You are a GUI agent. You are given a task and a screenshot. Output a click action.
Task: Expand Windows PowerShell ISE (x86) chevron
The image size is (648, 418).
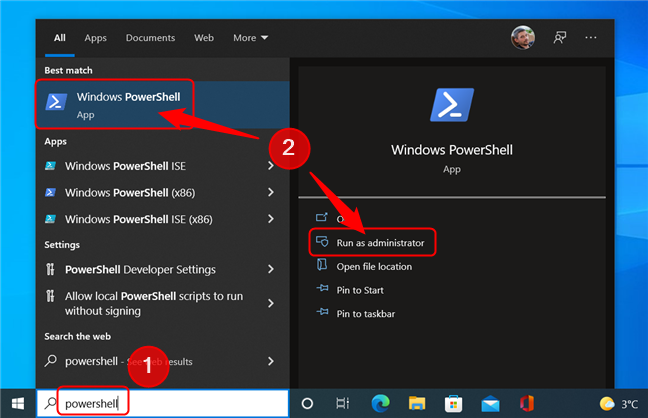click(271, 219)
